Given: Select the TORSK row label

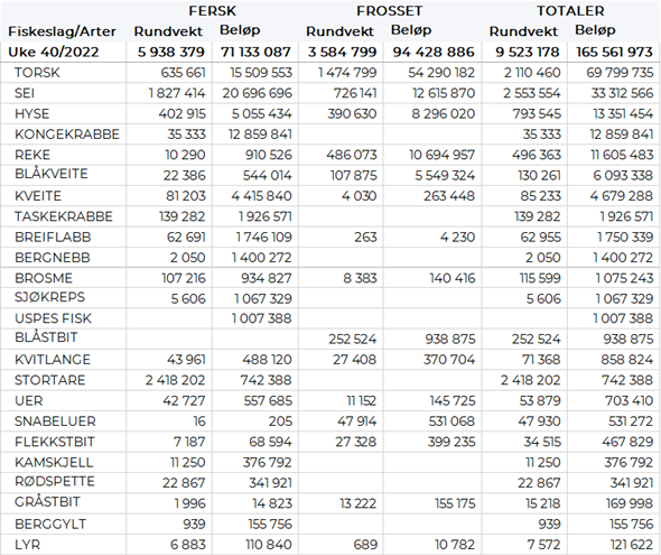Looking at the screenshot, I should pos(37,73).
